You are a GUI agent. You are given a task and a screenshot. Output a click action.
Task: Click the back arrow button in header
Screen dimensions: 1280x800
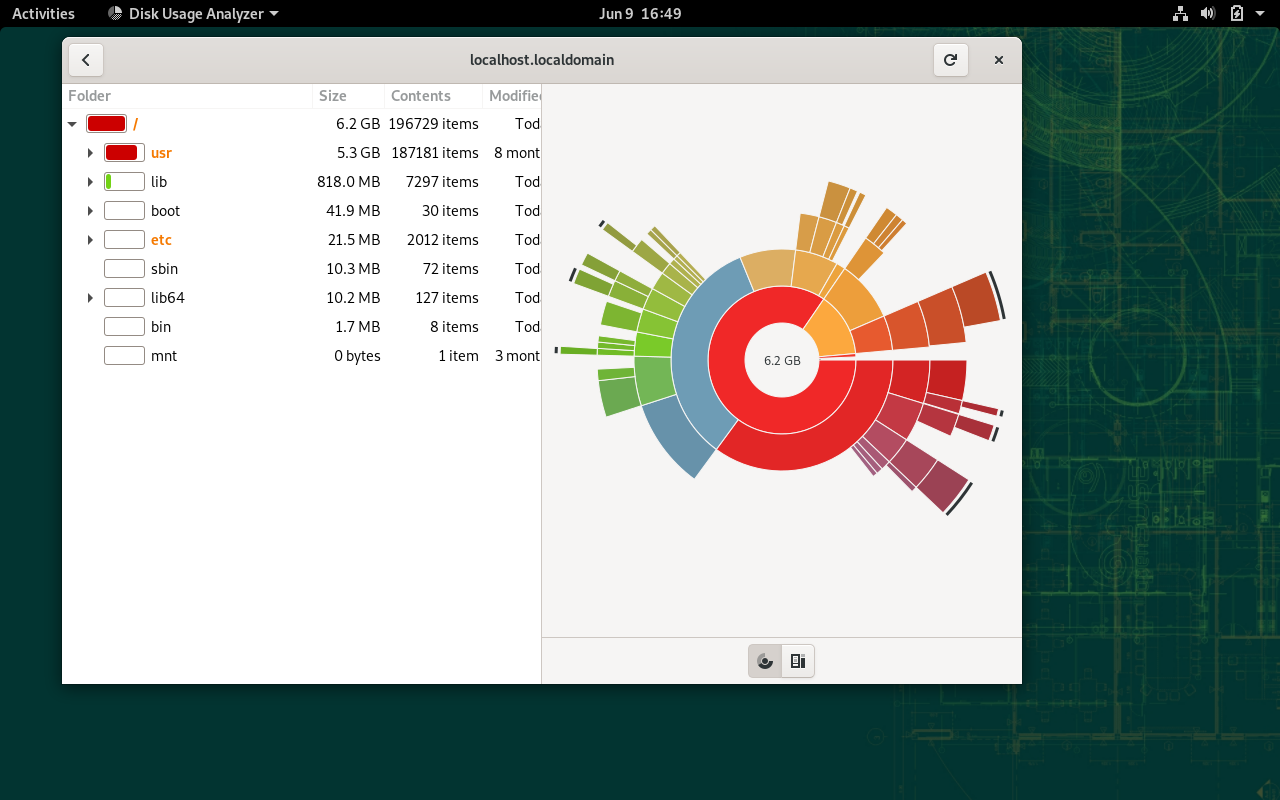pos(86,60)
